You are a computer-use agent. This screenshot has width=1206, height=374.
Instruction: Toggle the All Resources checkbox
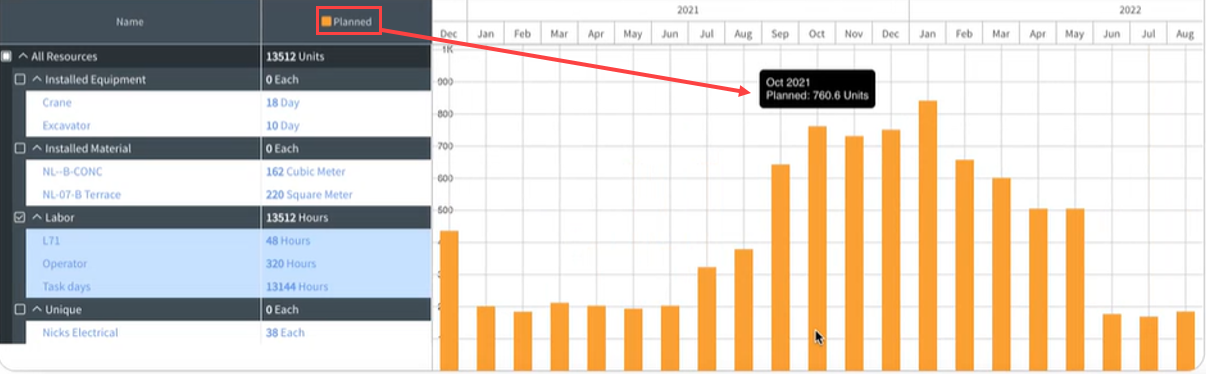tap(7, 57)
